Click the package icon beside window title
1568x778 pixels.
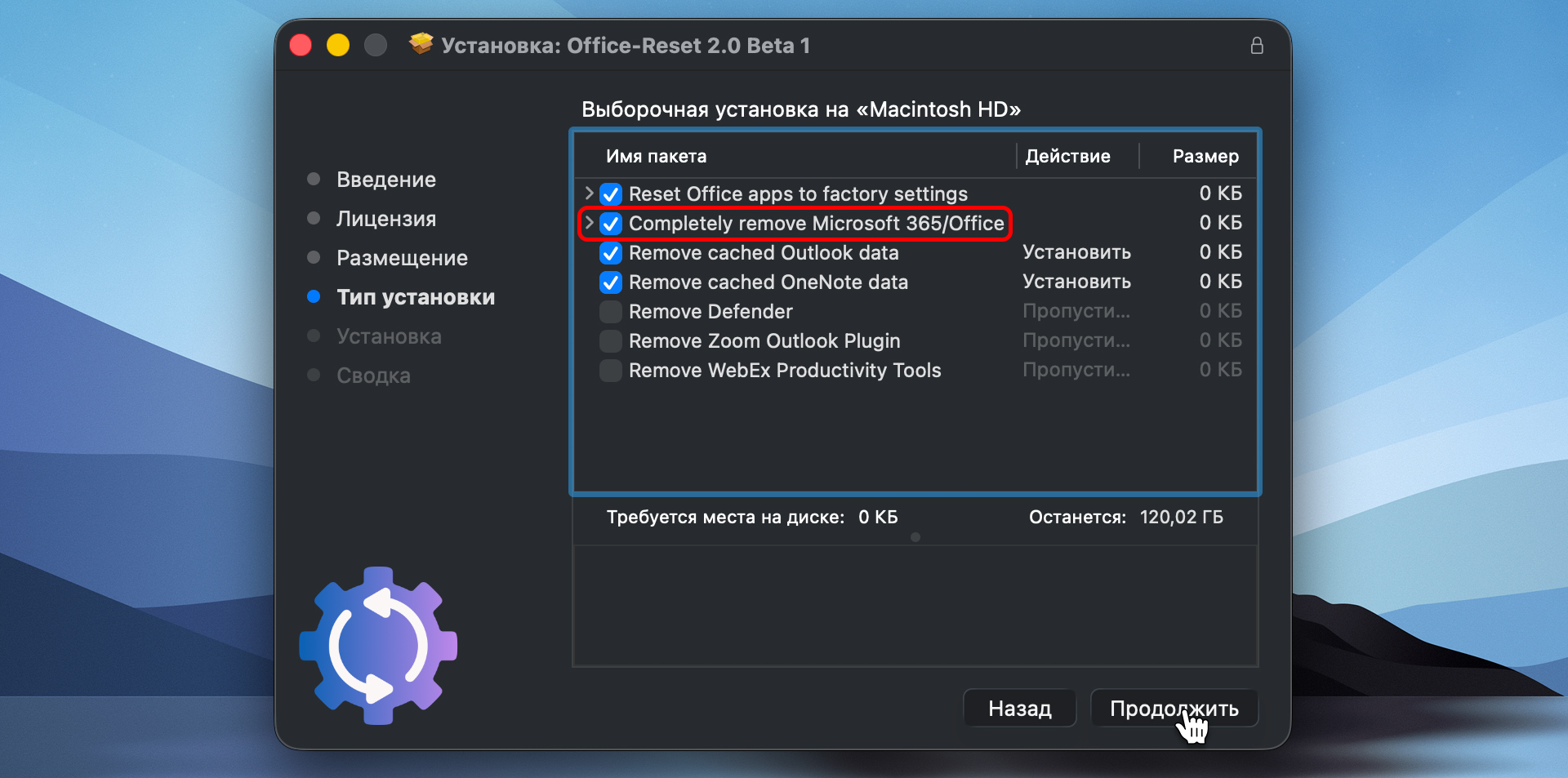tap(421, 44)
